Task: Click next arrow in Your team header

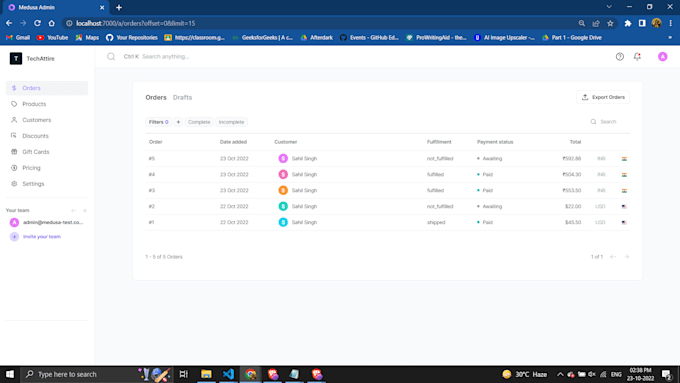Action: (x=84, y=210)
